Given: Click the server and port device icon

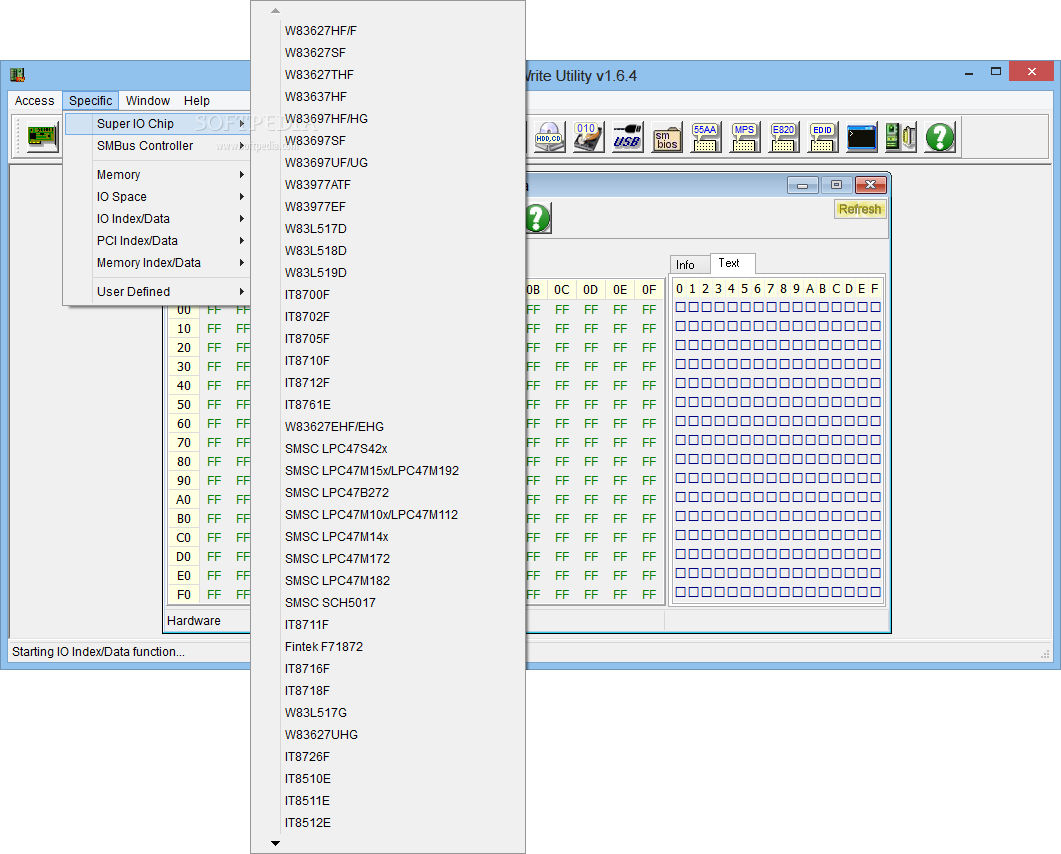Looking at the screenshot, I should coord(901,137).
